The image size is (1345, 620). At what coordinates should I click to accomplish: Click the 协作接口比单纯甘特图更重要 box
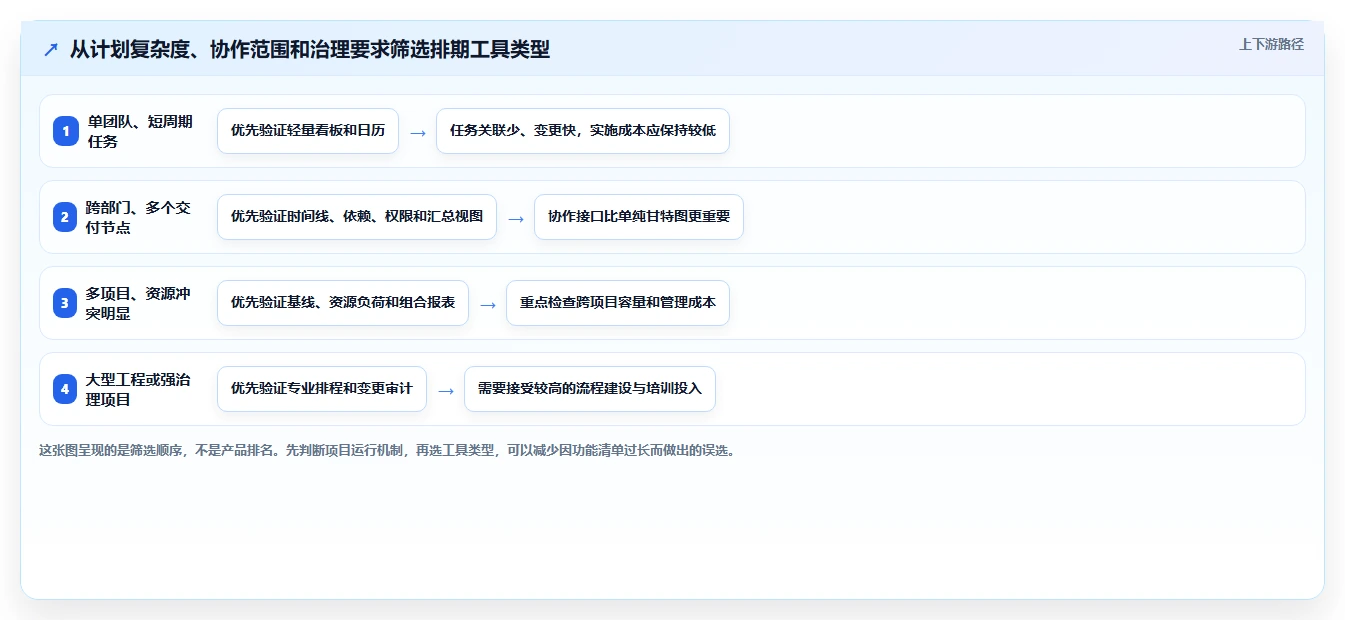(x=639, y=217)
